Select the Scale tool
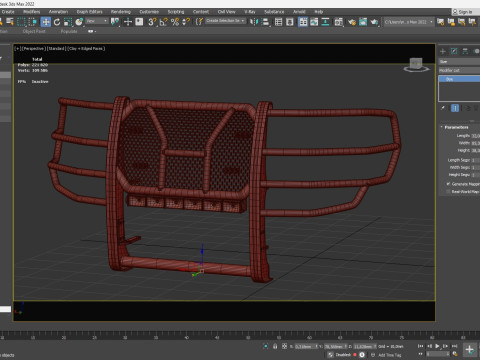Screen dimensions: 480x360 68,22
